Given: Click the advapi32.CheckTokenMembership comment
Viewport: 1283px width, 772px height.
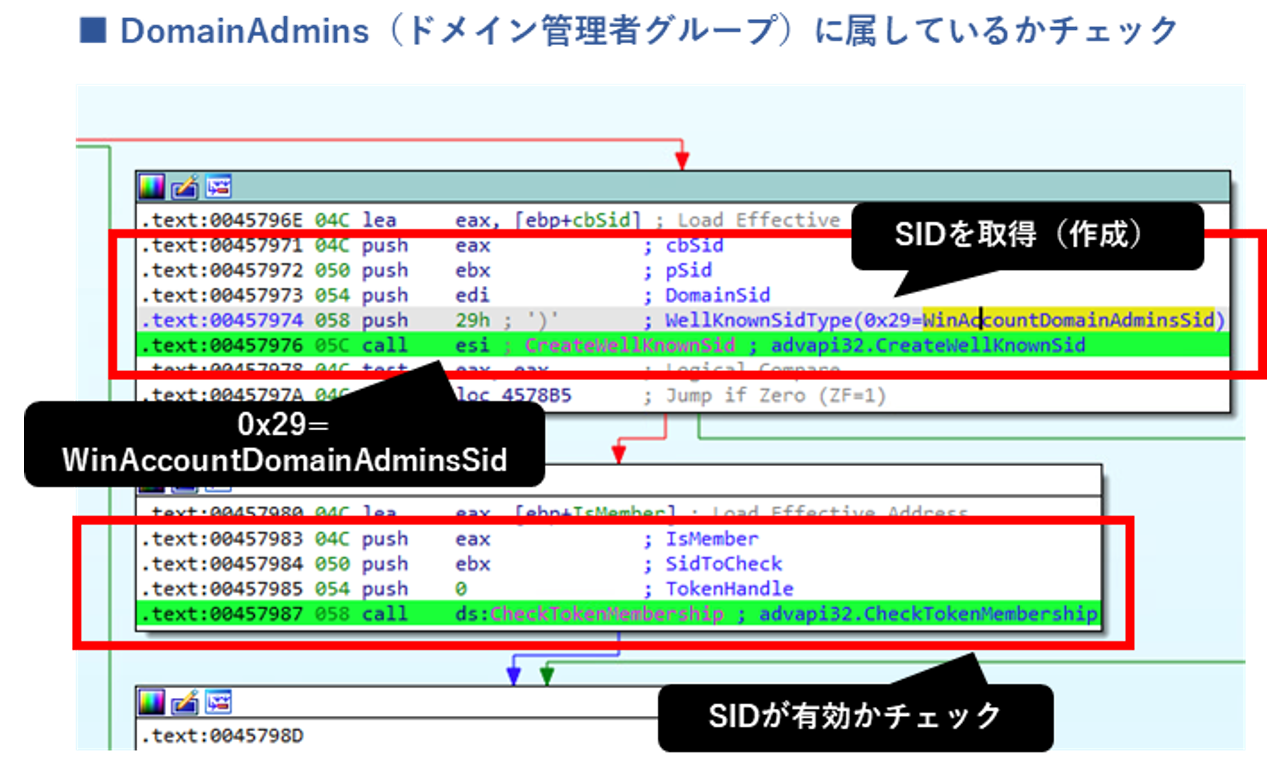Looking at the screenshot, I should point(927,613).
